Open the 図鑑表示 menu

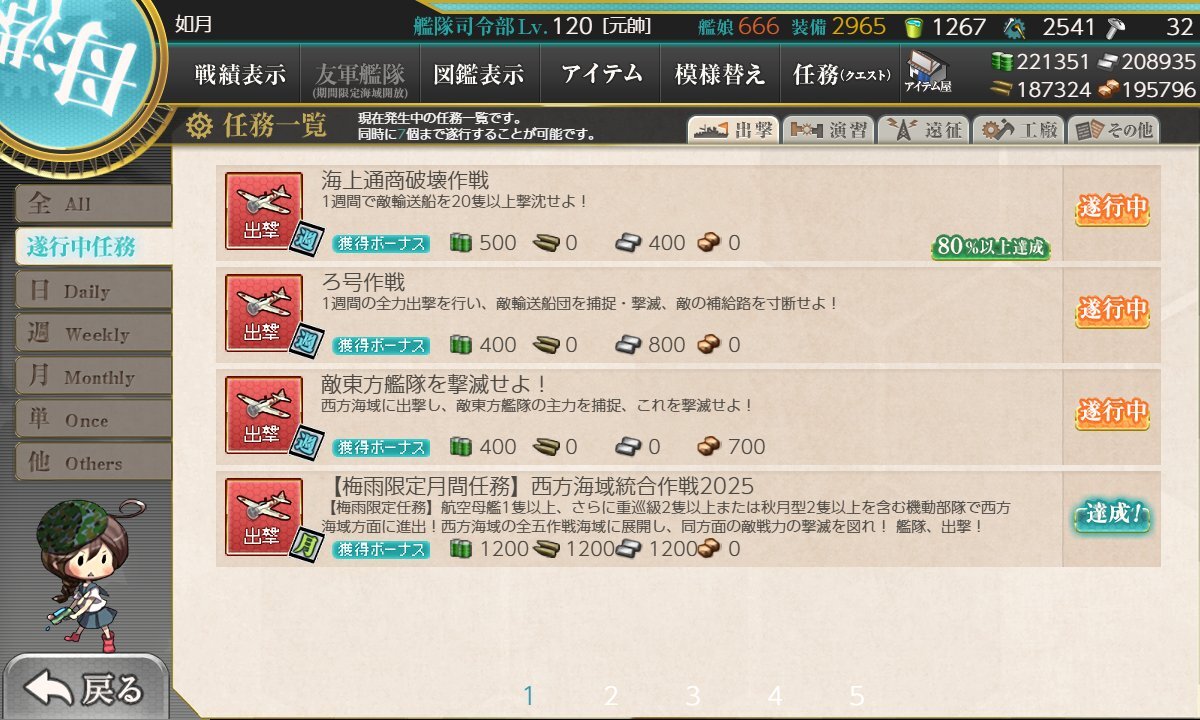pyautogui.click(x=479, y=75)
